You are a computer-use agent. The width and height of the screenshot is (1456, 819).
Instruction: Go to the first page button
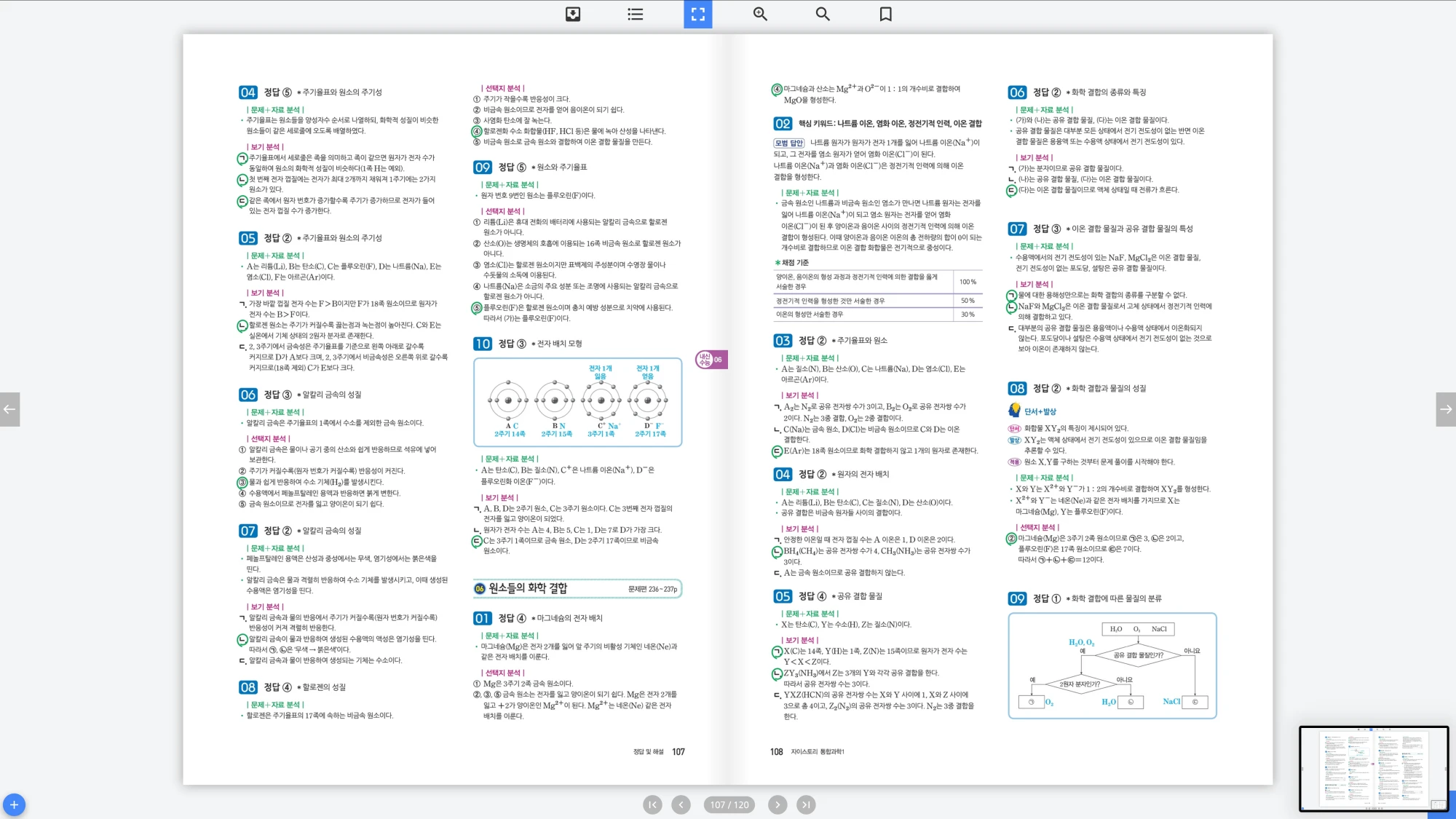(652, 804)
